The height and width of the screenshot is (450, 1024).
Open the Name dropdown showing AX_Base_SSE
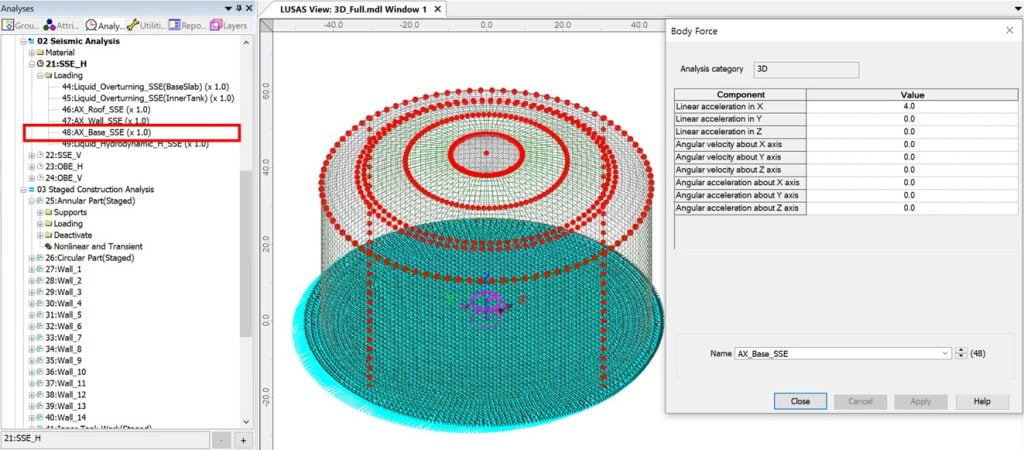tap(944, 353)
